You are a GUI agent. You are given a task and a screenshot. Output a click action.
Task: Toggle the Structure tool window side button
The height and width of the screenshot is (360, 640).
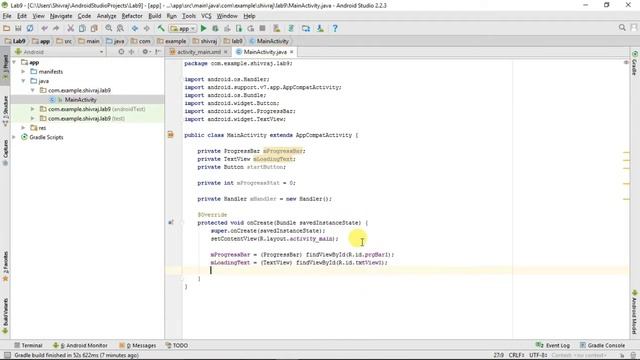pyautogui.click(x=5, y=110)
